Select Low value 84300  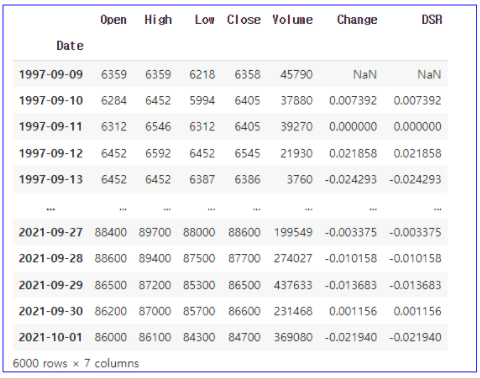199,337
